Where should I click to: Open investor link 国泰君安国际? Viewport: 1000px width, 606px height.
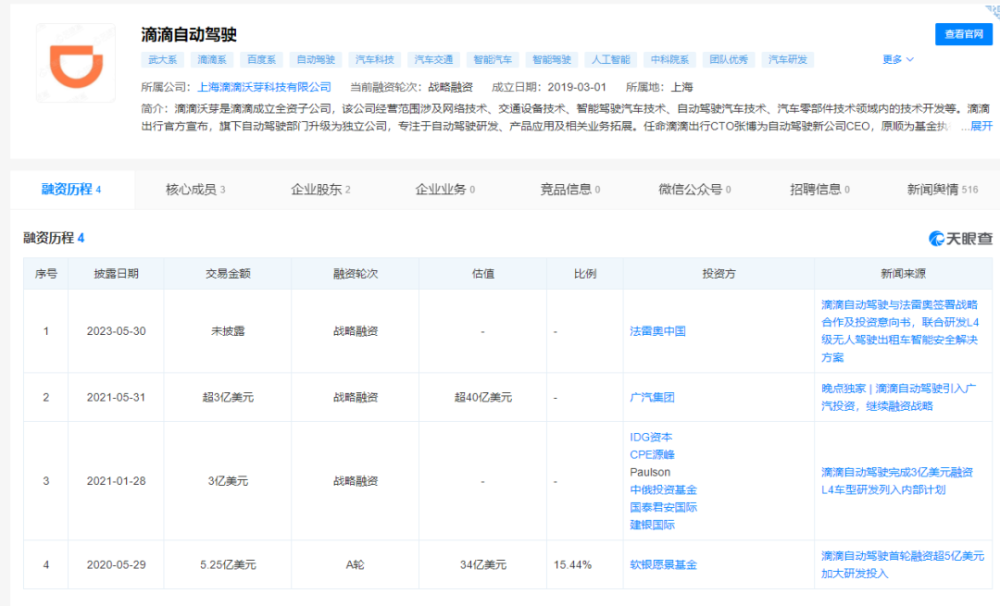pos(663,507)
